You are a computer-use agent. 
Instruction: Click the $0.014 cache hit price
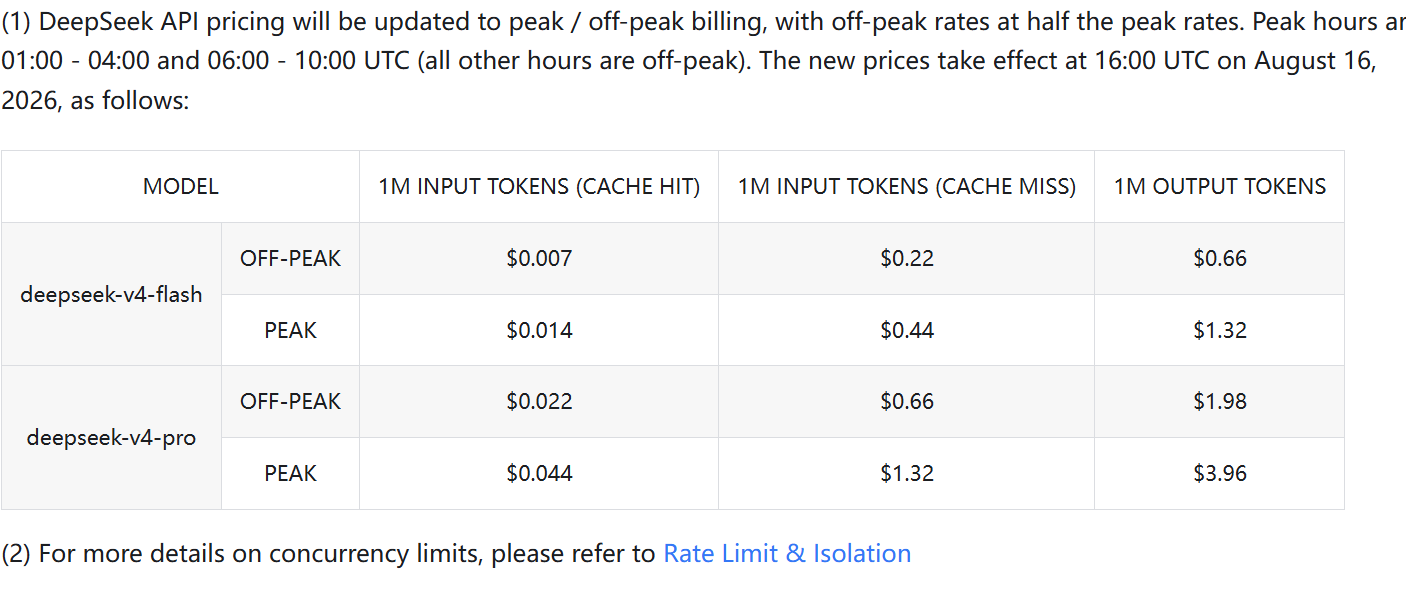pos(539,330)
